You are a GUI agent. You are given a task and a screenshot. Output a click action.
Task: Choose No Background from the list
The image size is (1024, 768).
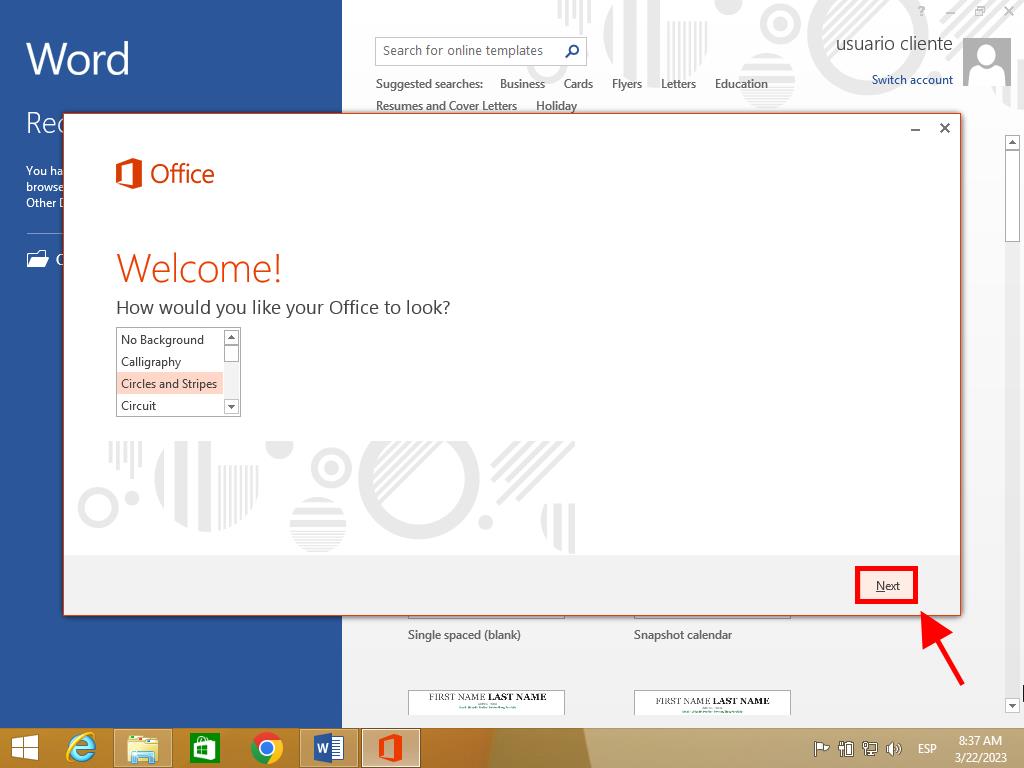[162, 340]
